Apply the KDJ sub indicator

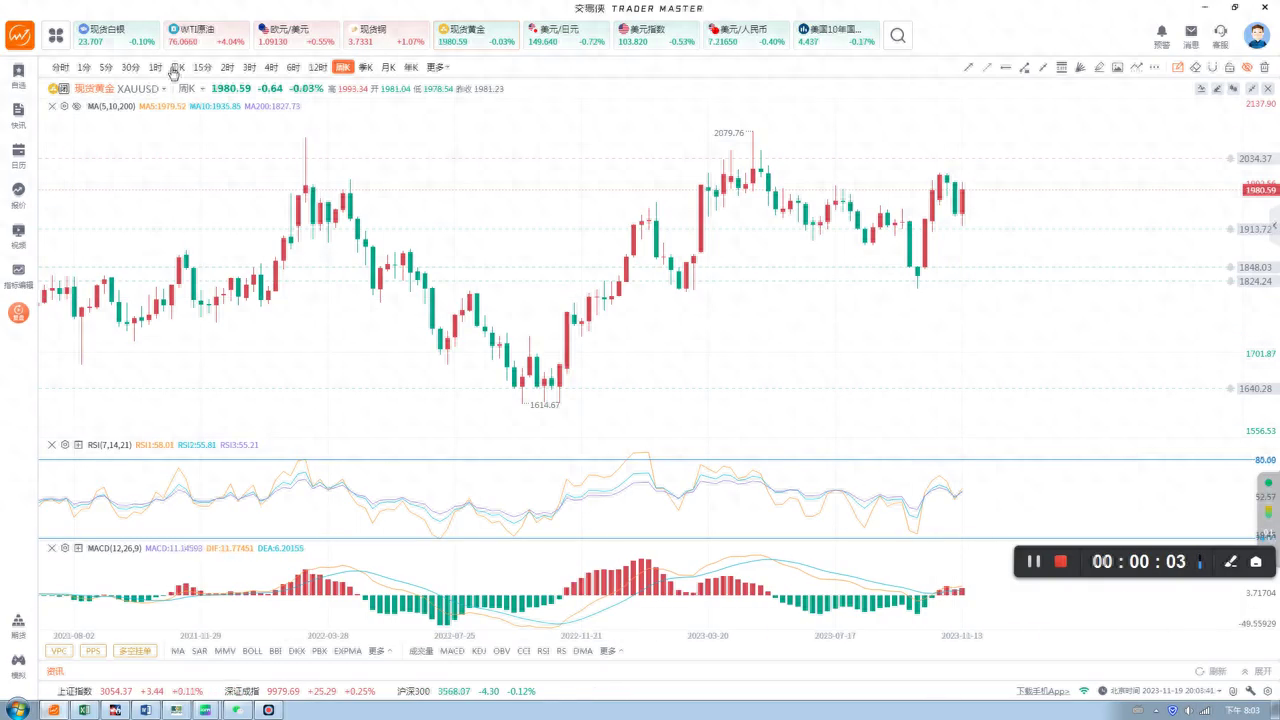[479, 651]
